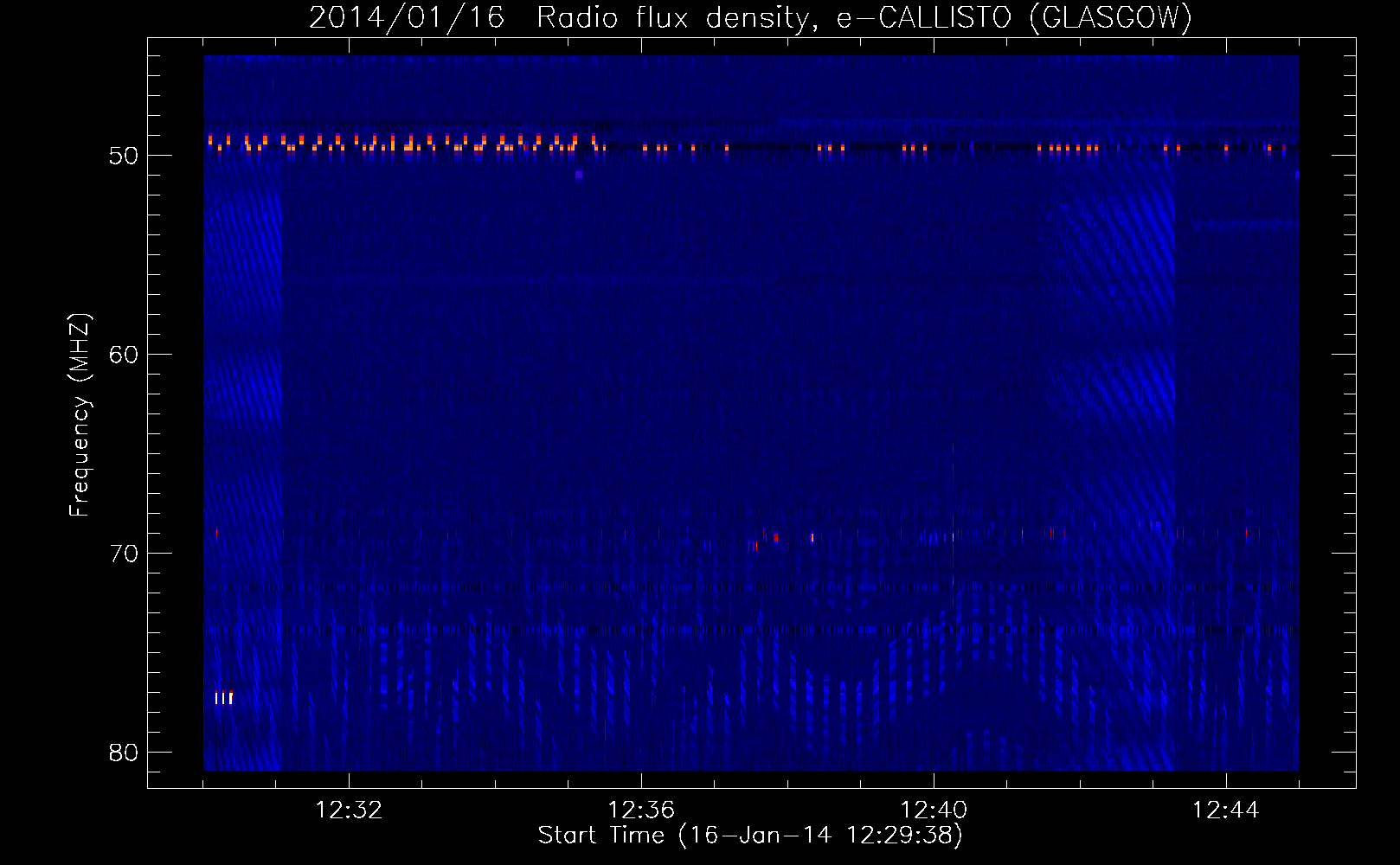
Task: Click the purple spot below the 50 MHz band
Action: [579, 175]
